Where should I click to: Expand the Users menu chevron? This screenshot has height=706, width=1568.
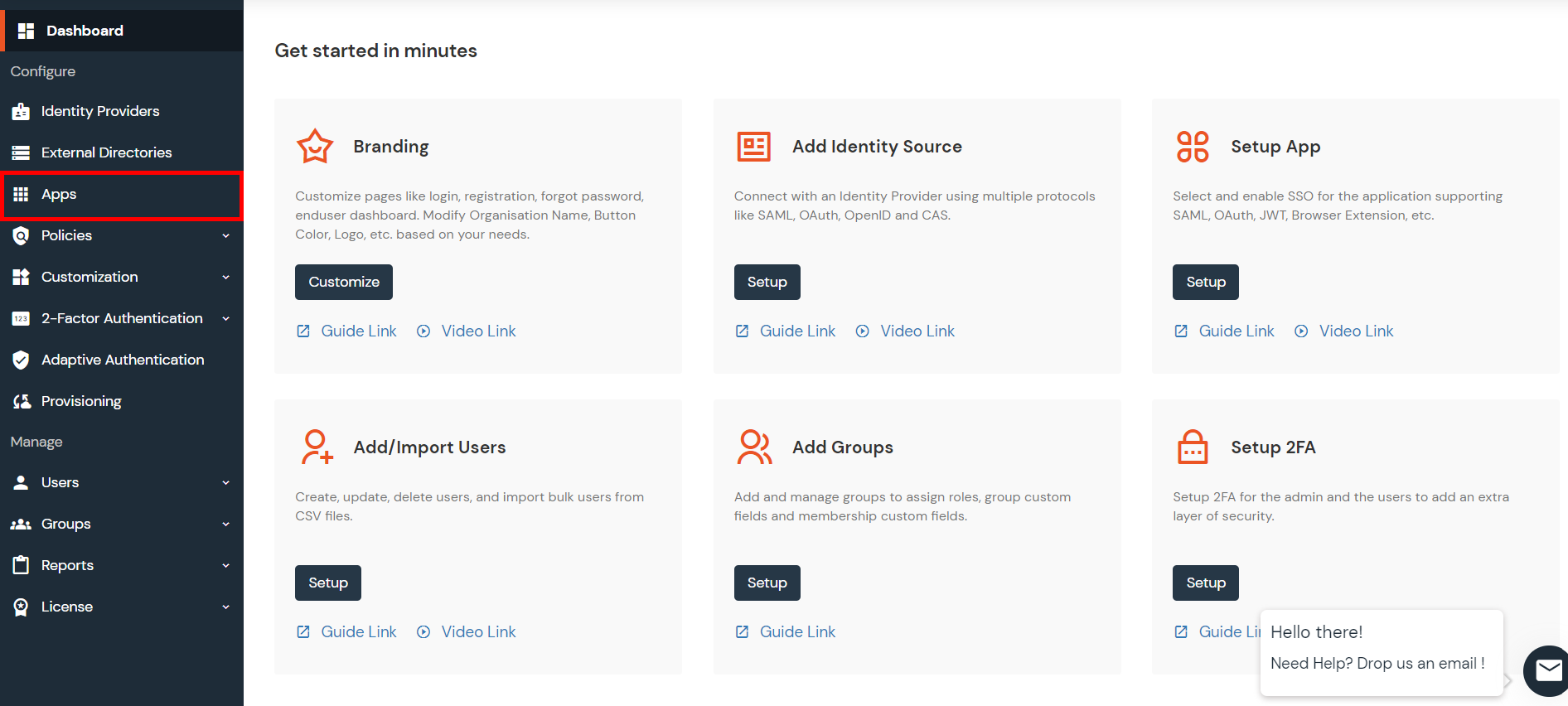225,482
